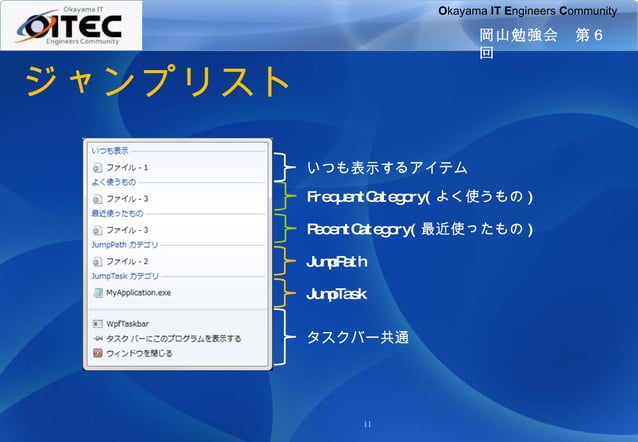
Task: Click the WpfTaskbar entry text
Action: coord(127,324)
